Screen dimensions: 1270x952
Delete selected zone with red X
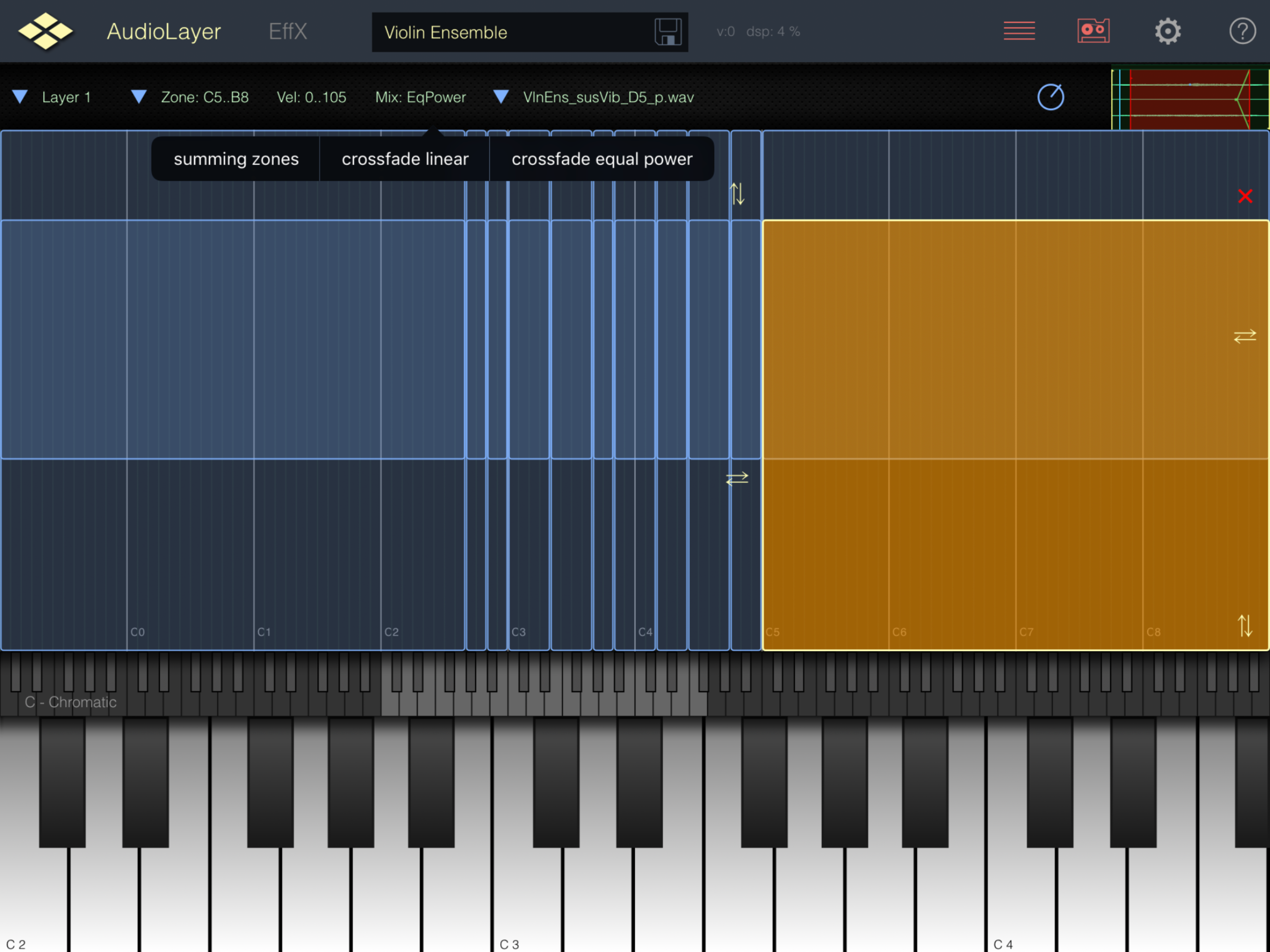[1245, 196]
